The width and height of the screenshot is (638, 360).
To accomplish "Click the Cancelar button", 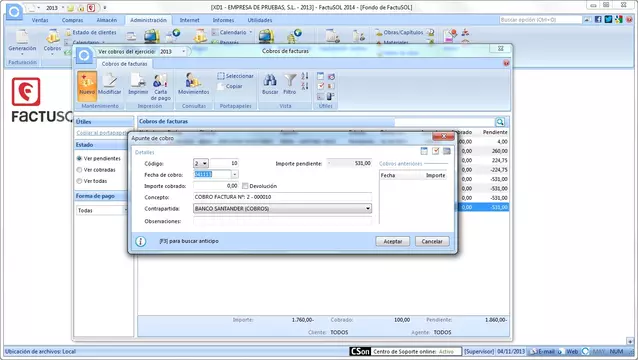I will [x=432, y=241].
